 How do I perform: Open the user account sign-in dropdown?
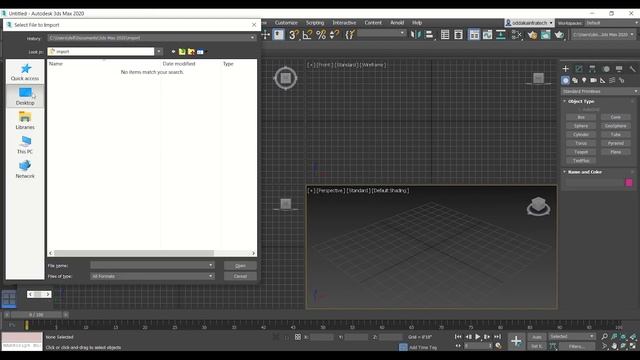pyautogui.click(x=529, y=23)
